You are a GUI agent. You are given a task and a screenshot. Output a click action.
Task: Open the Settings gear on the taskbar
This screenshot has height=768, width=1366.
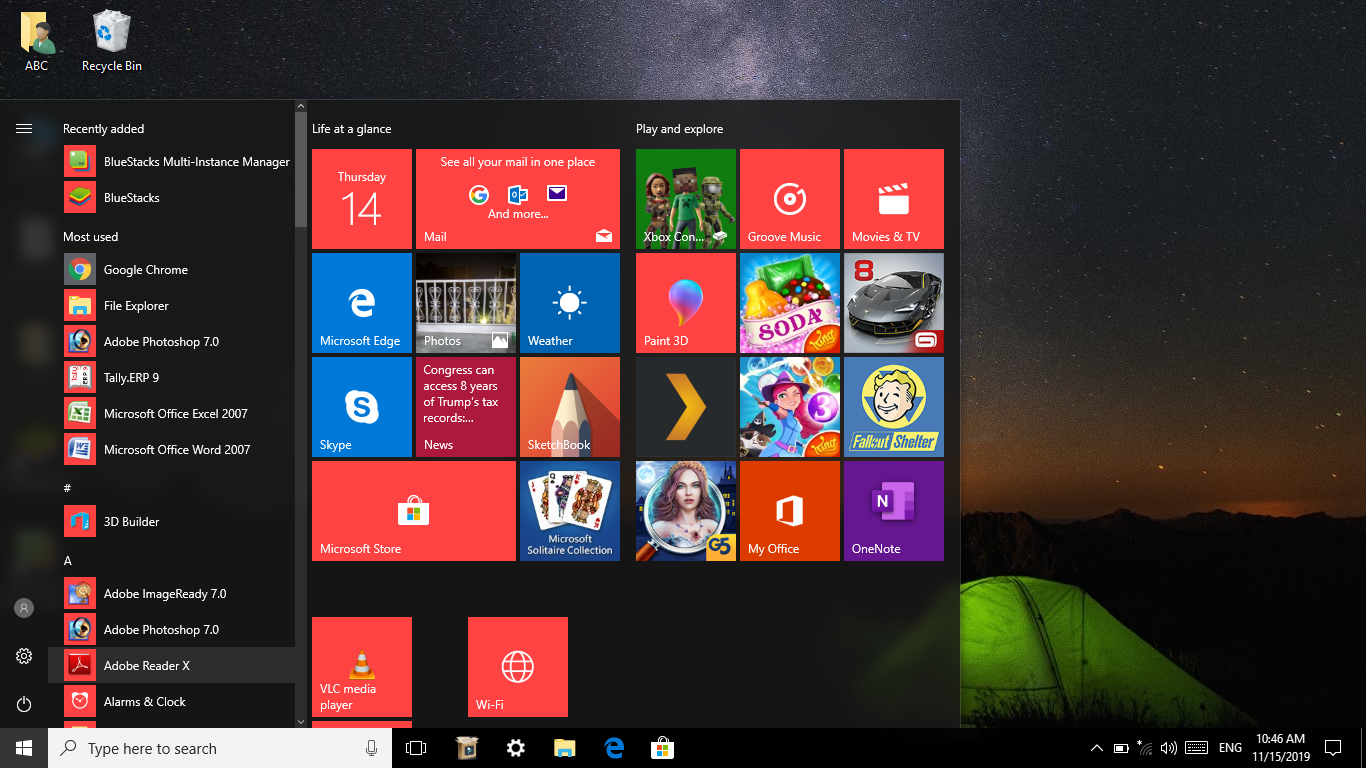click(x=515, y=748)
